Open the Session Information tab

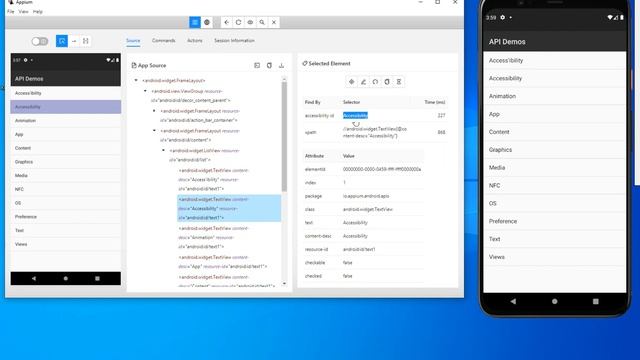click(234, 41)
